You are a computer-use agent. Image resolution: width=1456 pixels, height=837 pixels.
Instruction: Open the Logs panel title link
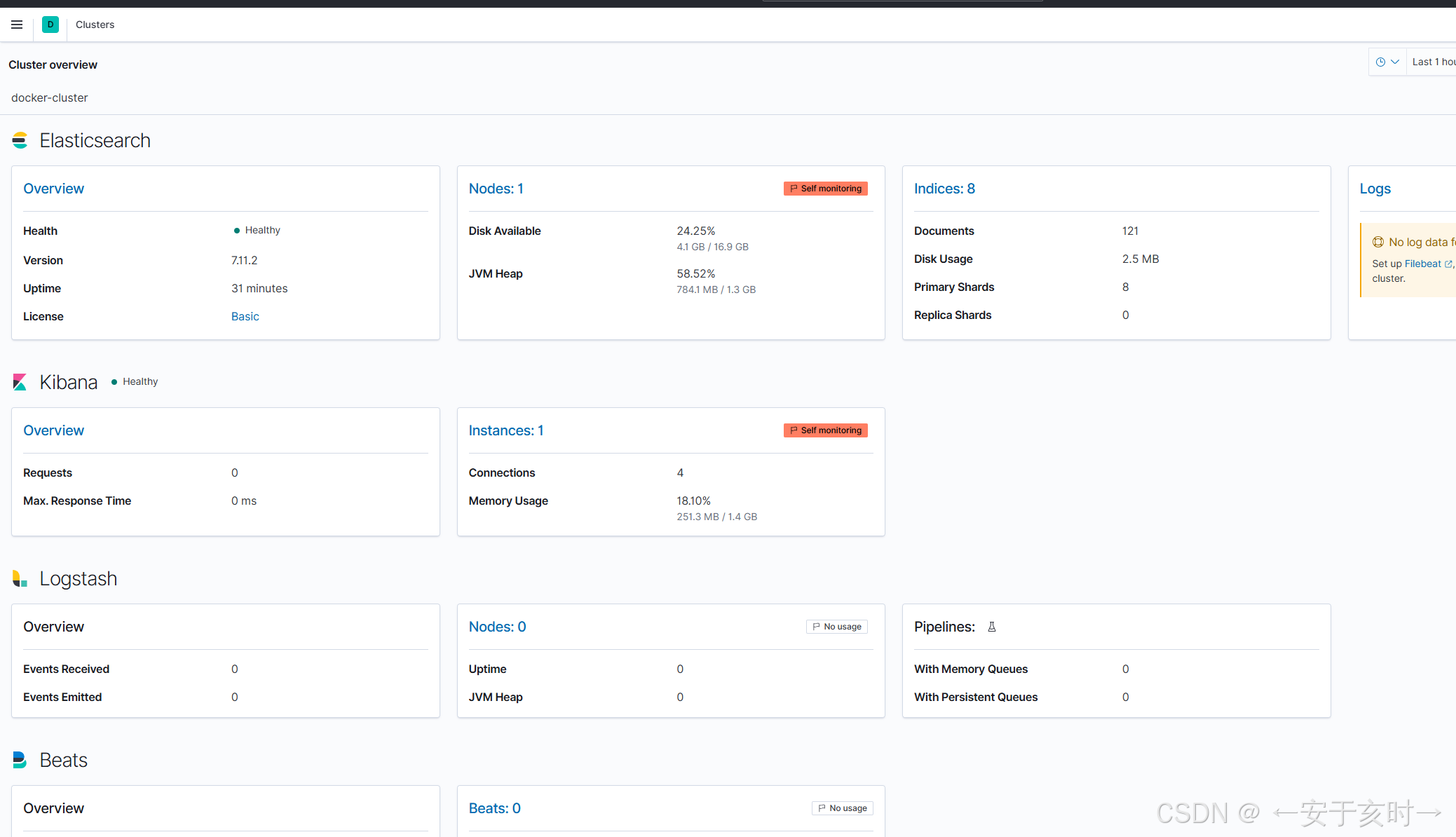(x=1375, y=189)
